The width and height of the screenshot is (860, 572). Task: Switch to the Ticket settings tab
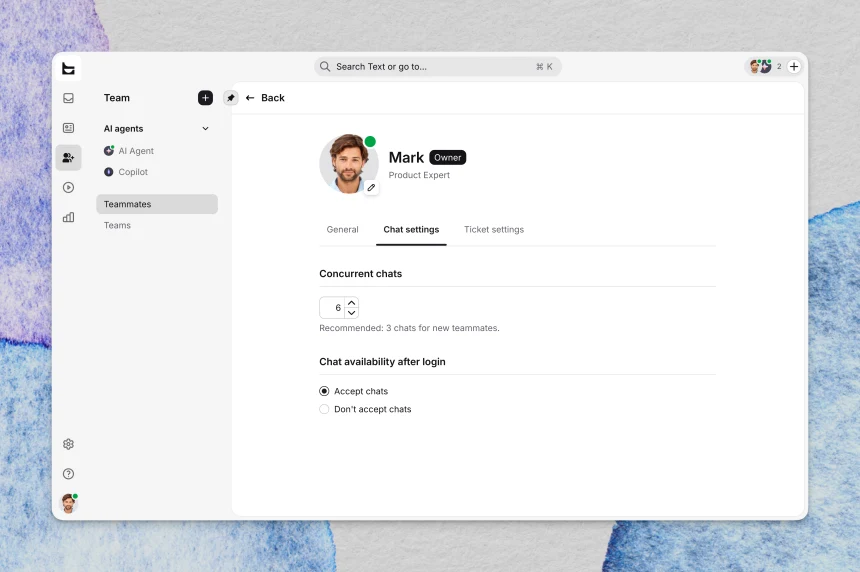(494, 229)
